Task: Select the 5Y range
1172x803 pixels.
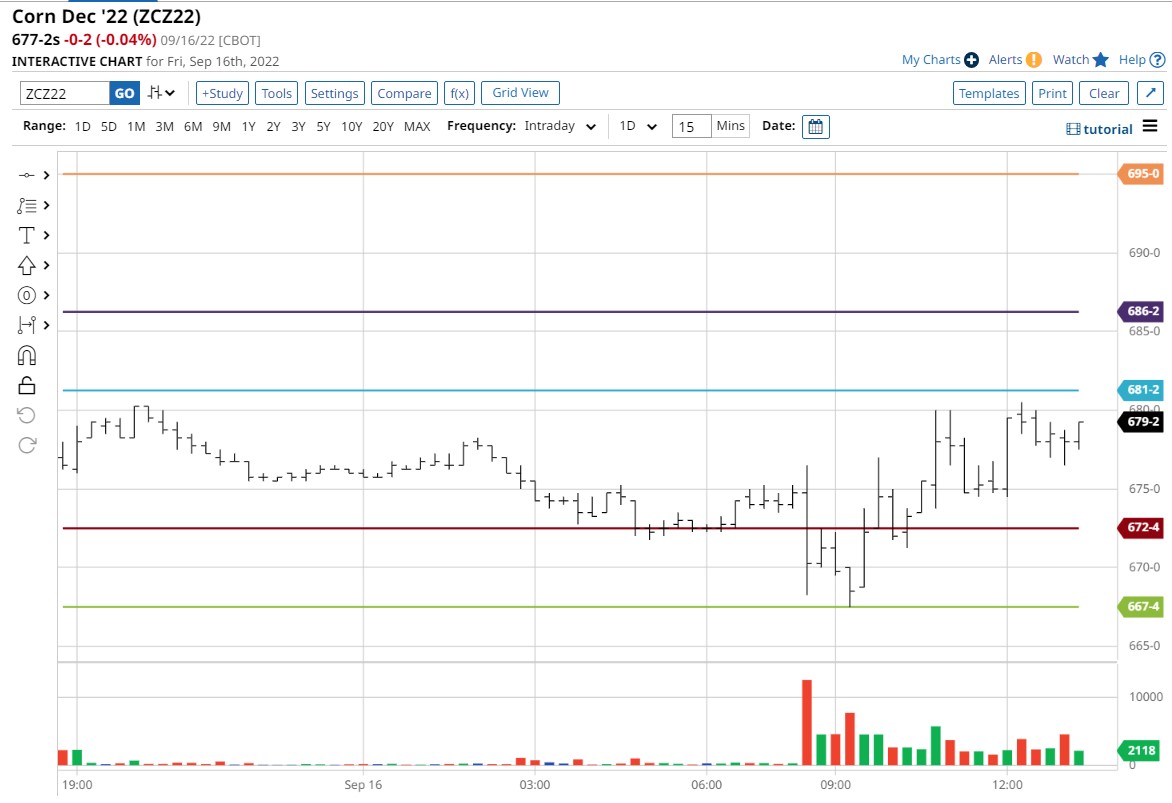Action: 323,126
